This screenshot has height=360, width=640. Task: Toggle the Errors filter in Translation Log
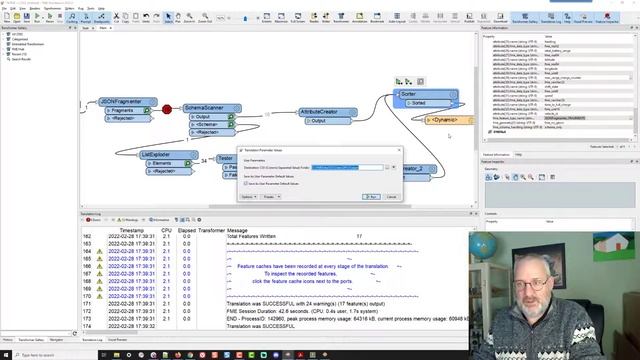coord(93,220)
